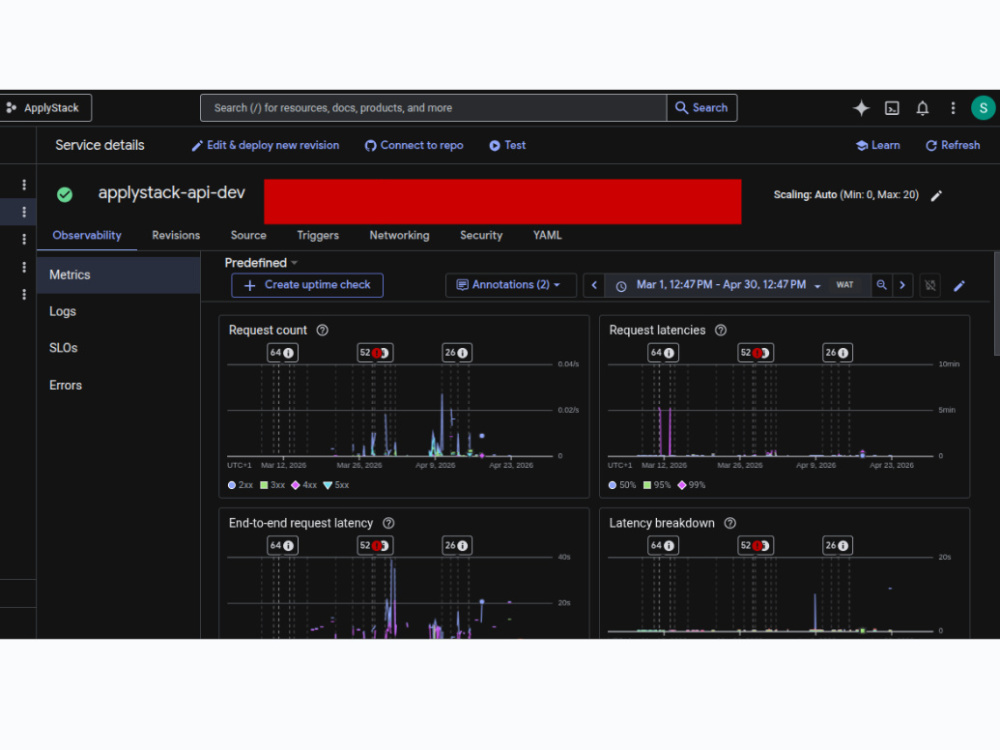Click the 95% legend swatch in Request latencies
The height and width of the screenshot is (750, 1000).
(647, 485)
